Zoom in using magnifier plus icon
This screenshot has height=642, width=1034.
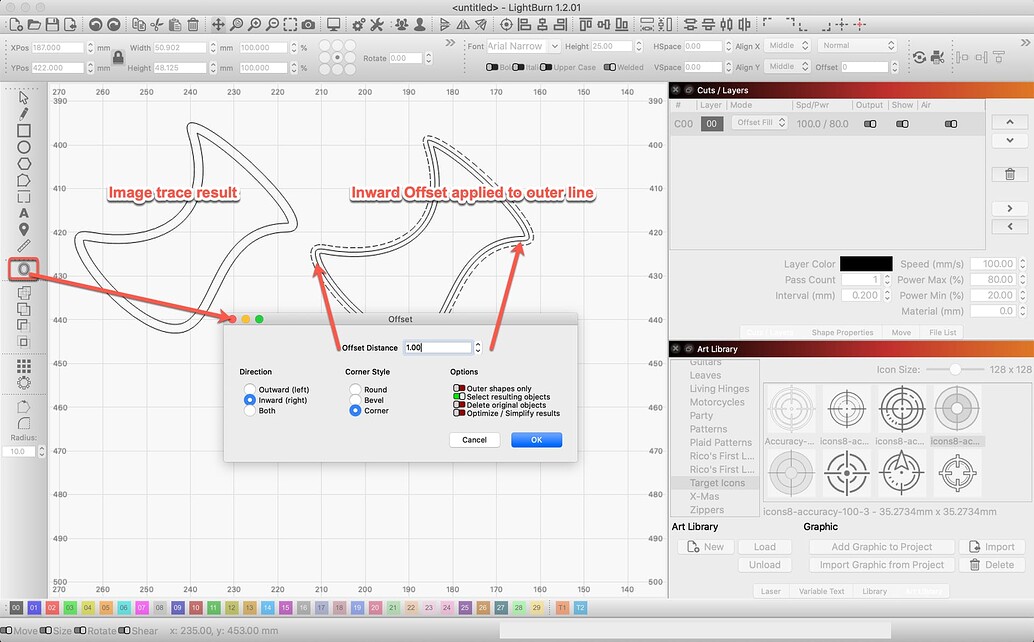click(254, 24)
